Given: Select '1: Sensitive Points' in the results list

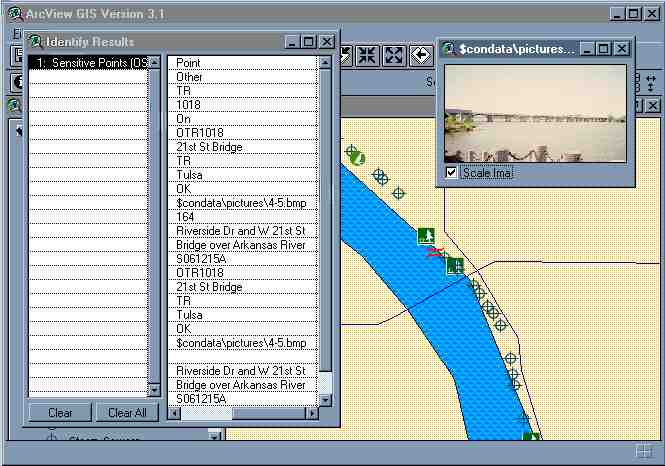Looking at the screenshot, I should point(89,63).
